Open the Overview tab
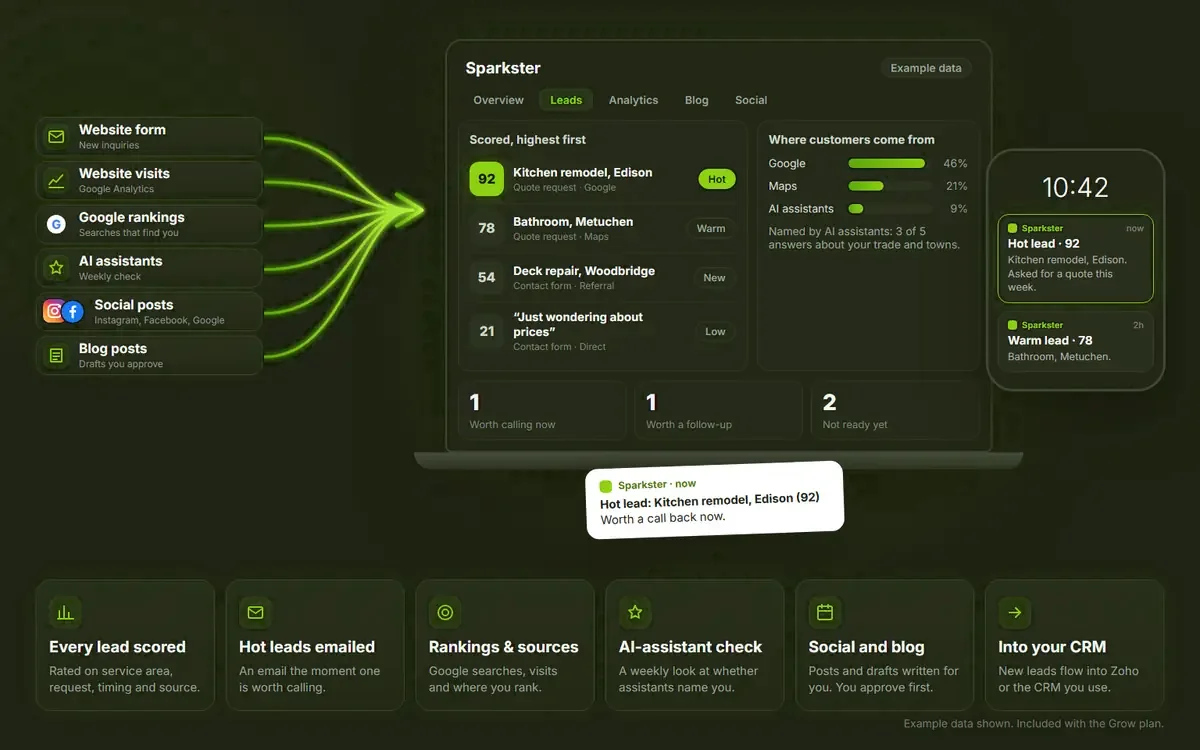Screen dimensions: 1200x750 (x=499, y=100)
